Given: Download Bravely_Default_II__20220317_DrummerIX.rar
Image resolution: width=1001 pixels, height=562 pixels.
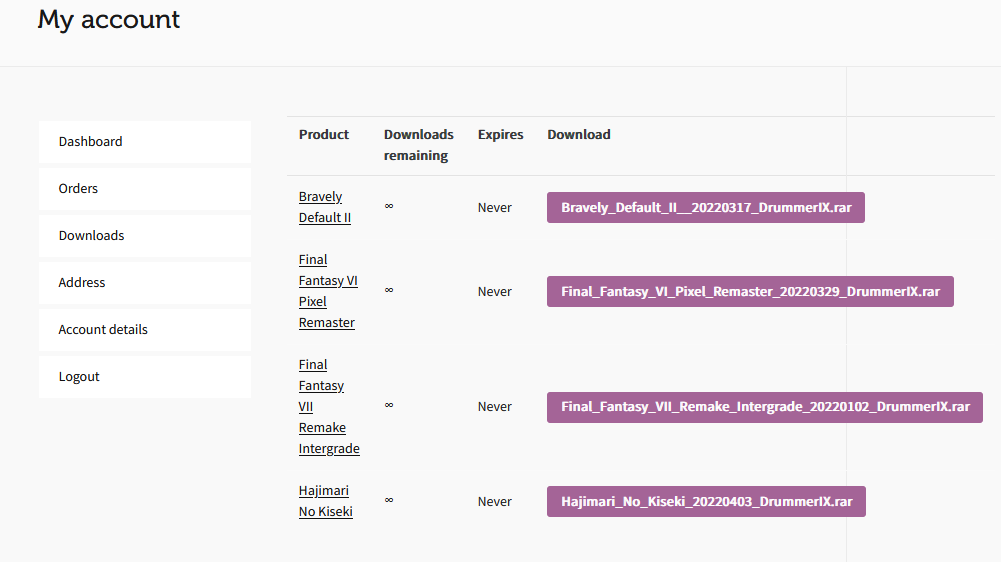Looking at the screenshot, I should point(706,208).
